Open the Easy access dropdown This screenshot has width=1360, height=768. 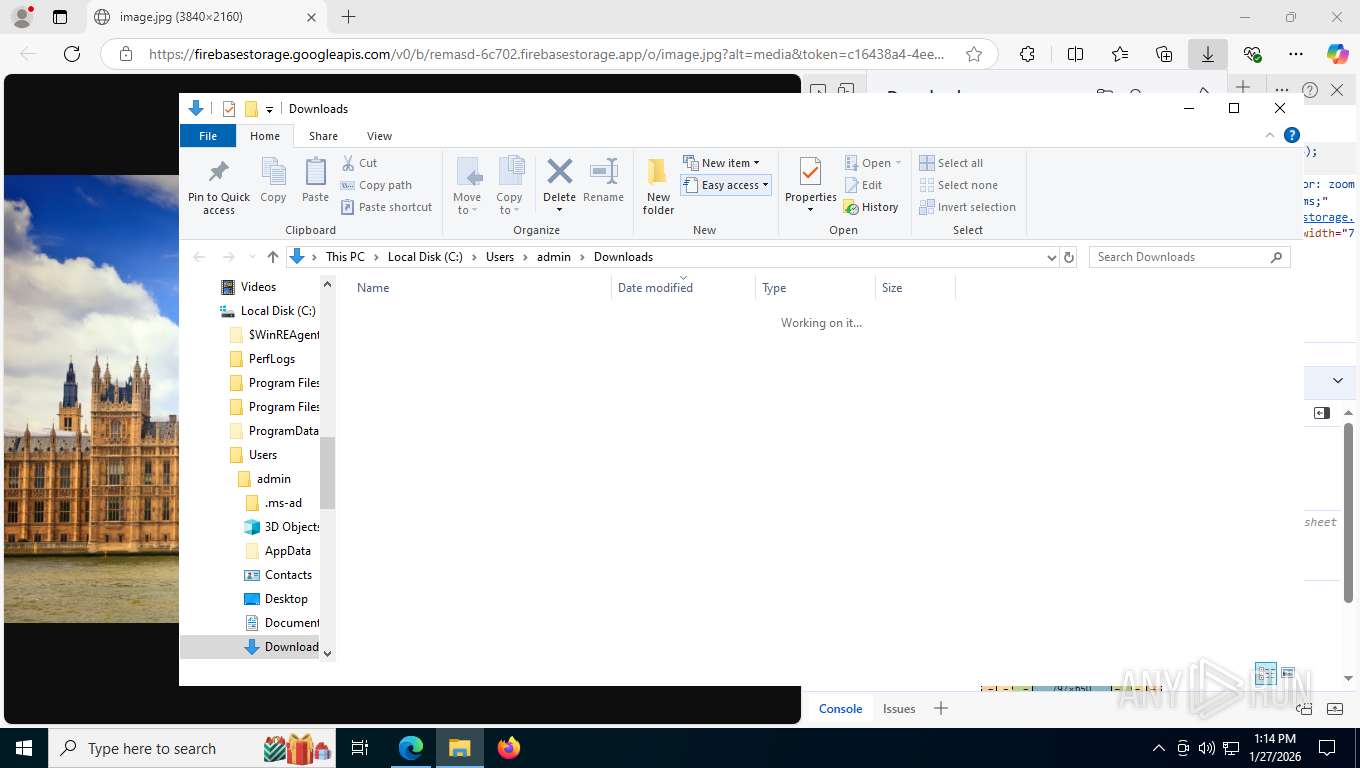point(726,185)
